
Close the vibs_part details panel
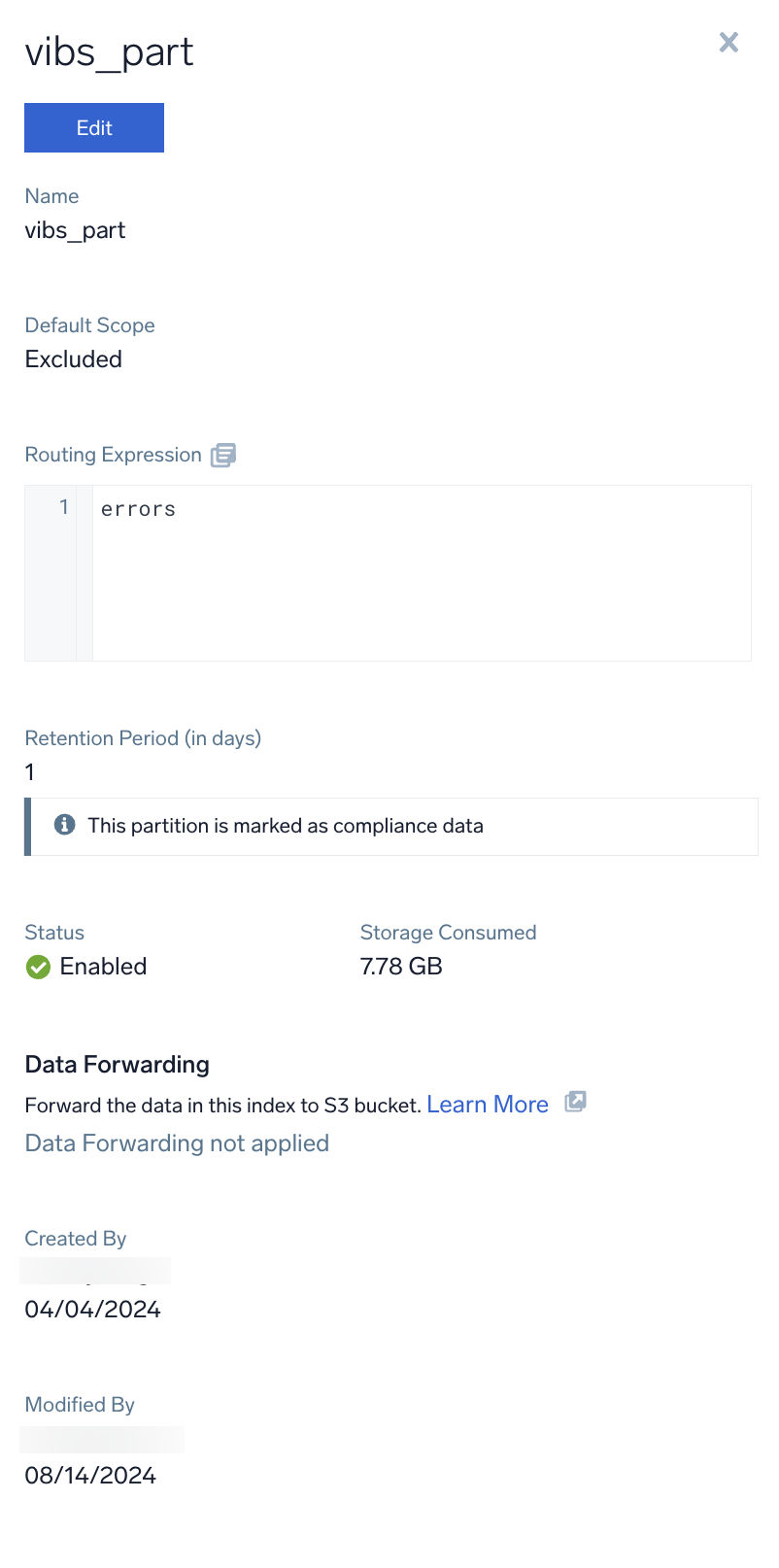(x=728, y=42)
